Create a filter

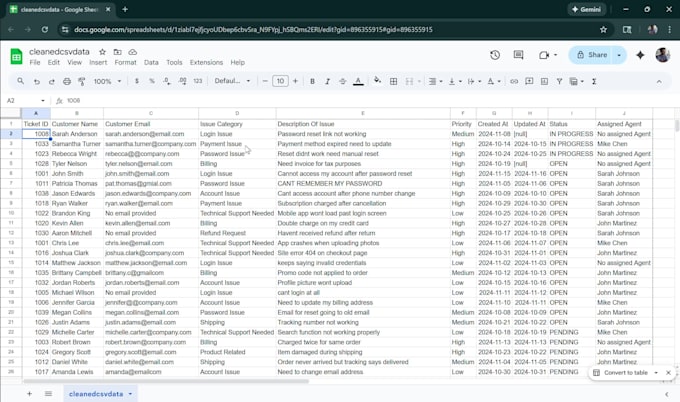[559, 81]
